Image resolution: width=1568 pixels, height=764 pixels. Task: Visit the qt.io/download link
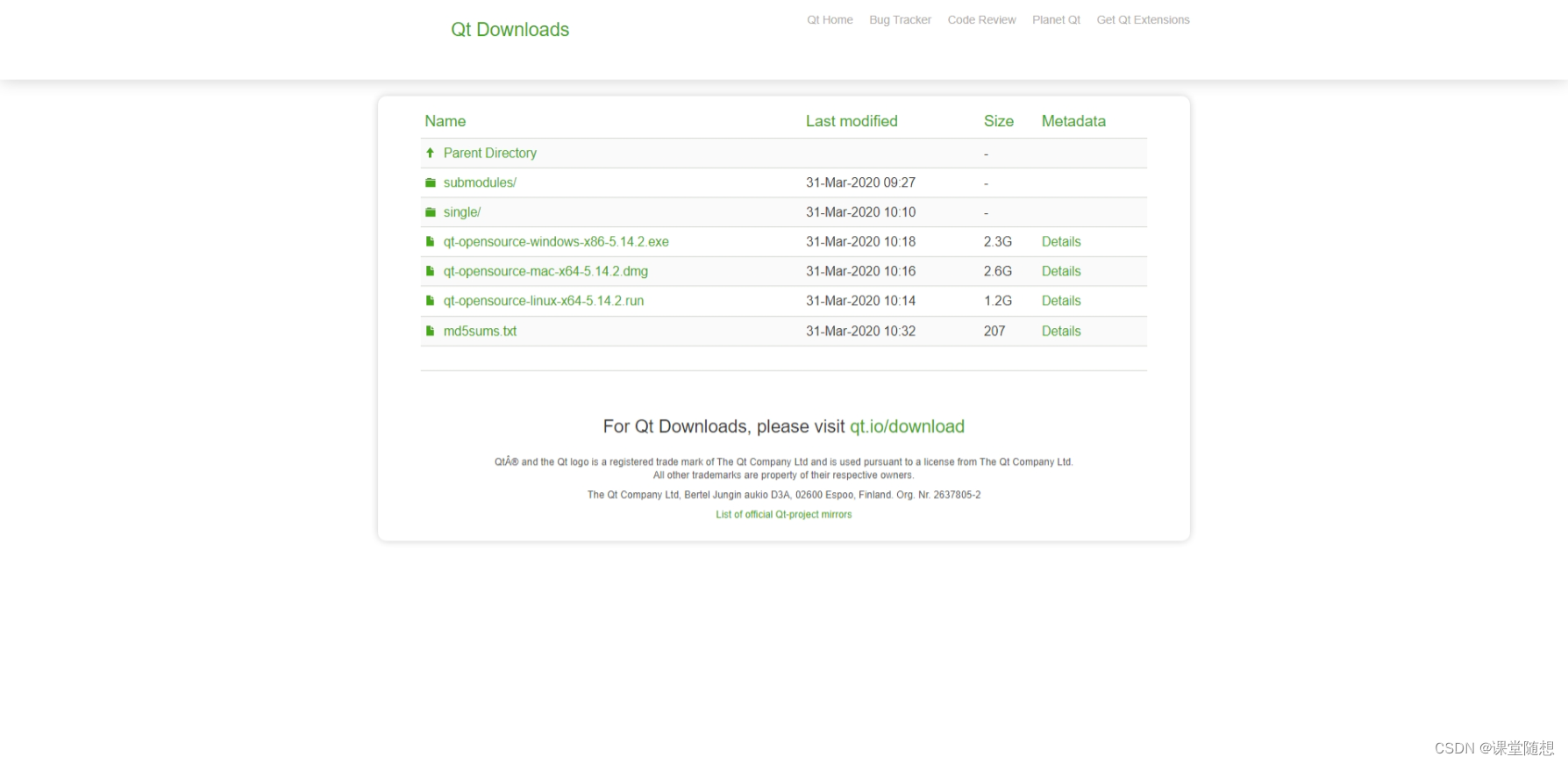(x=907, y=426)
